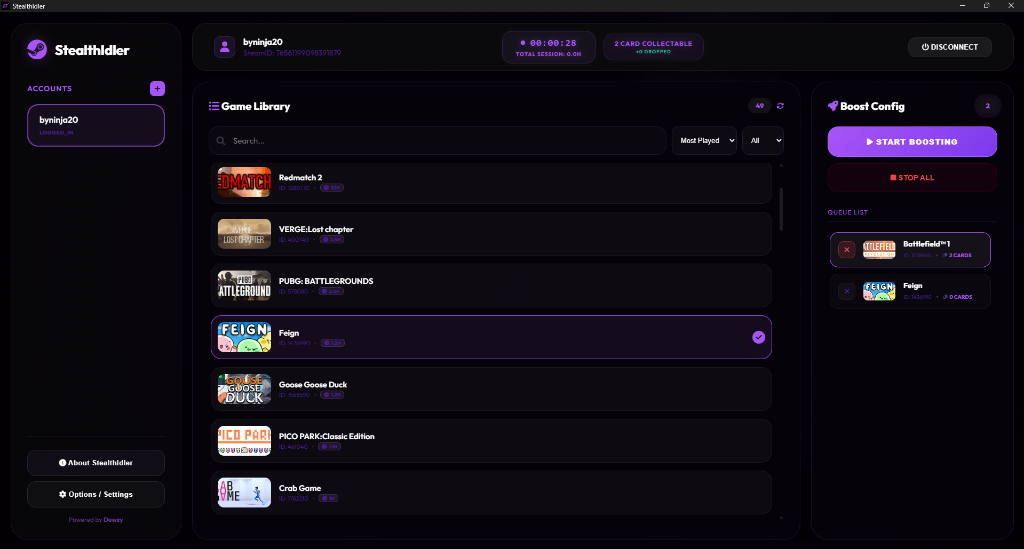Click PICO PARK thumbnail image
Viewport: 1024px width, 549px height.
pos(244,441)
